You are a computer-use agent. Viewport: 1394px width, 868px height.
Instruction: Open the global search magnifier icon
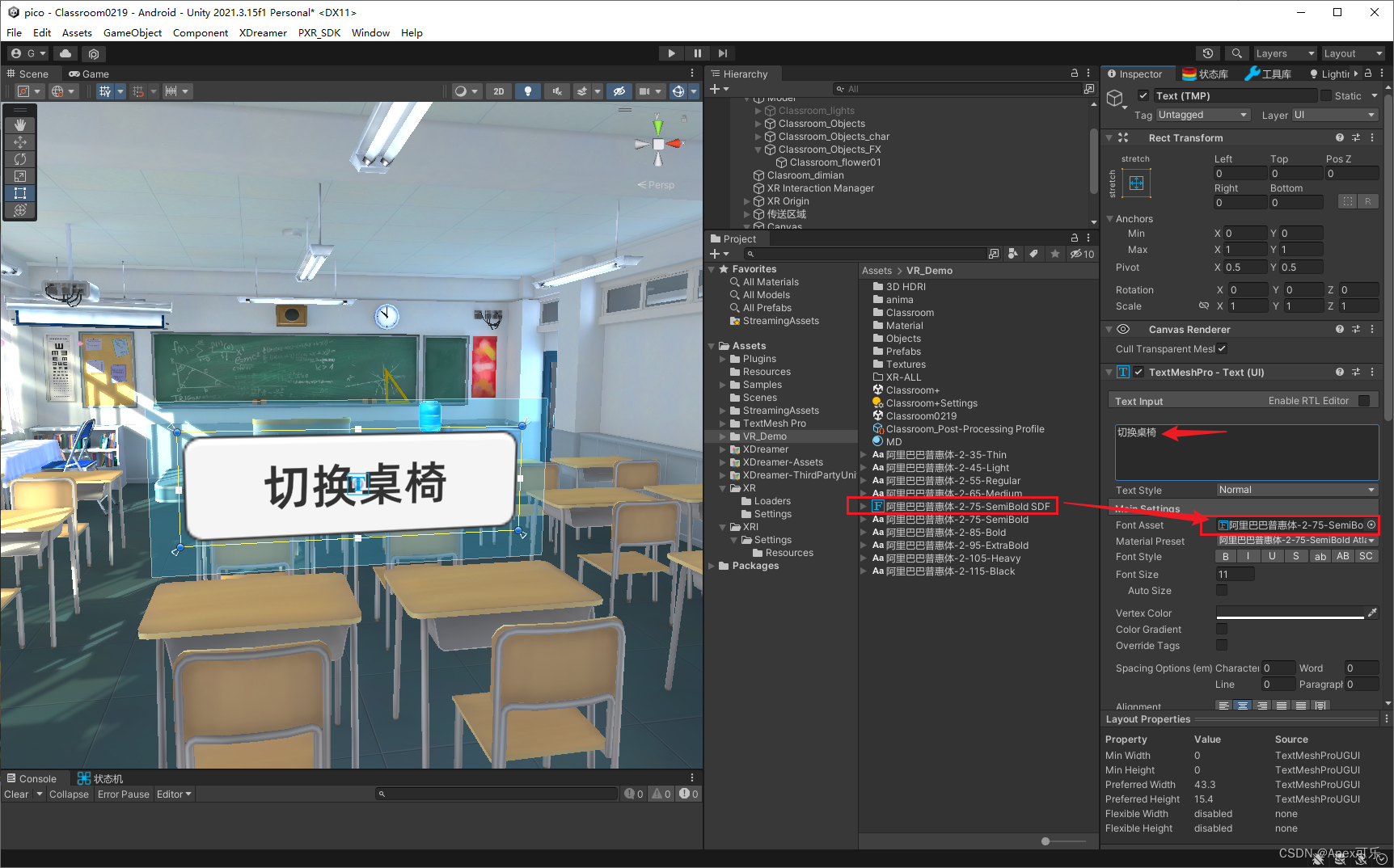pyautogui.click(x=1236, y=53)
